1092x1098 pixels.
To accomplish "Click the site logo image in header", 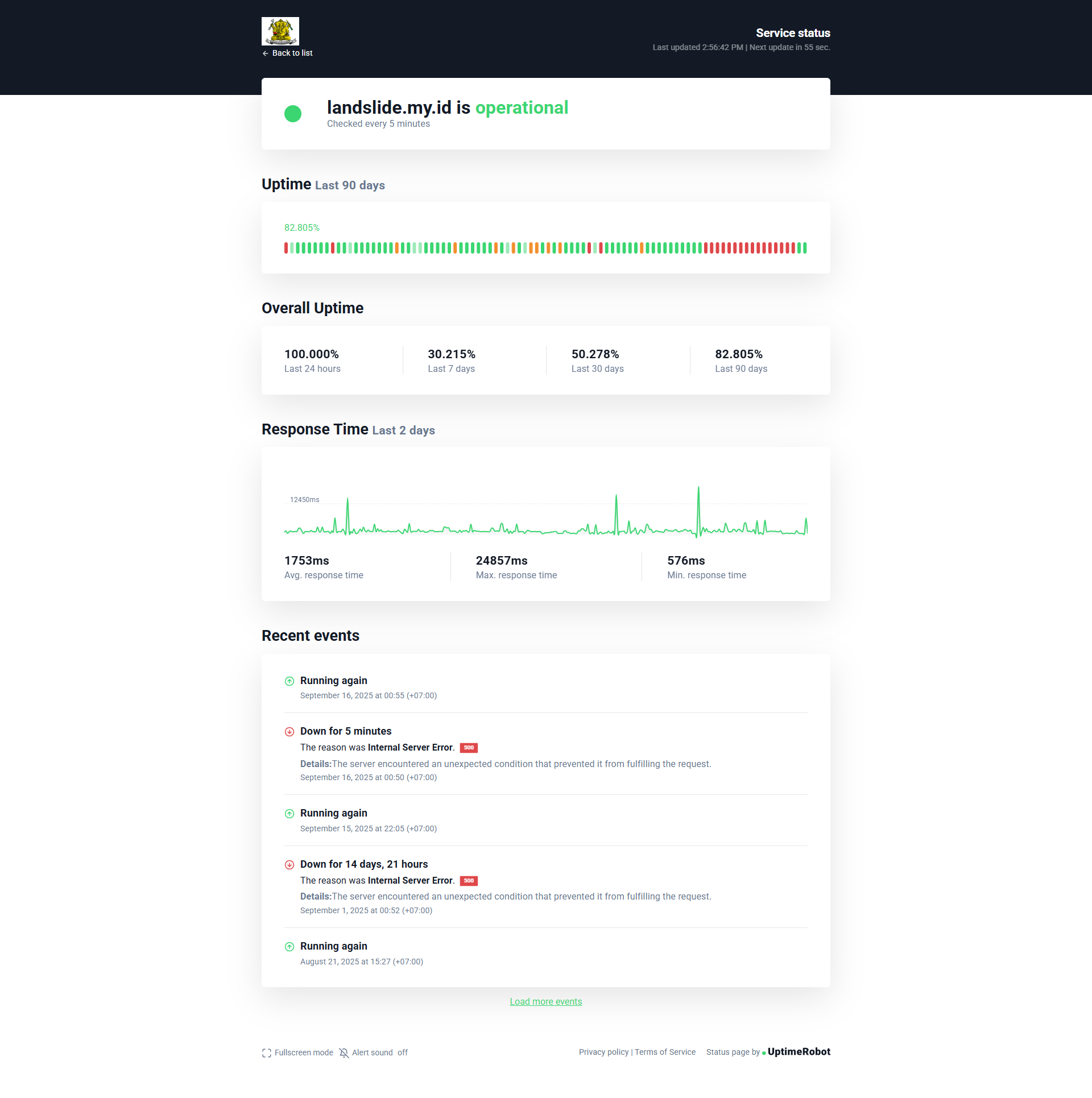I will [280, 31].
